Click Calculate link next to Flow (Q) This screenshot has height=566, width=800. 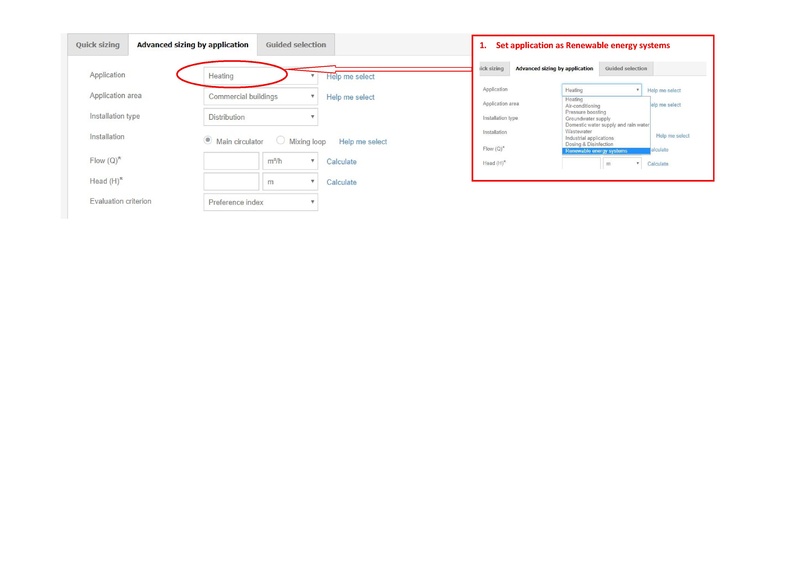point(341,162)
